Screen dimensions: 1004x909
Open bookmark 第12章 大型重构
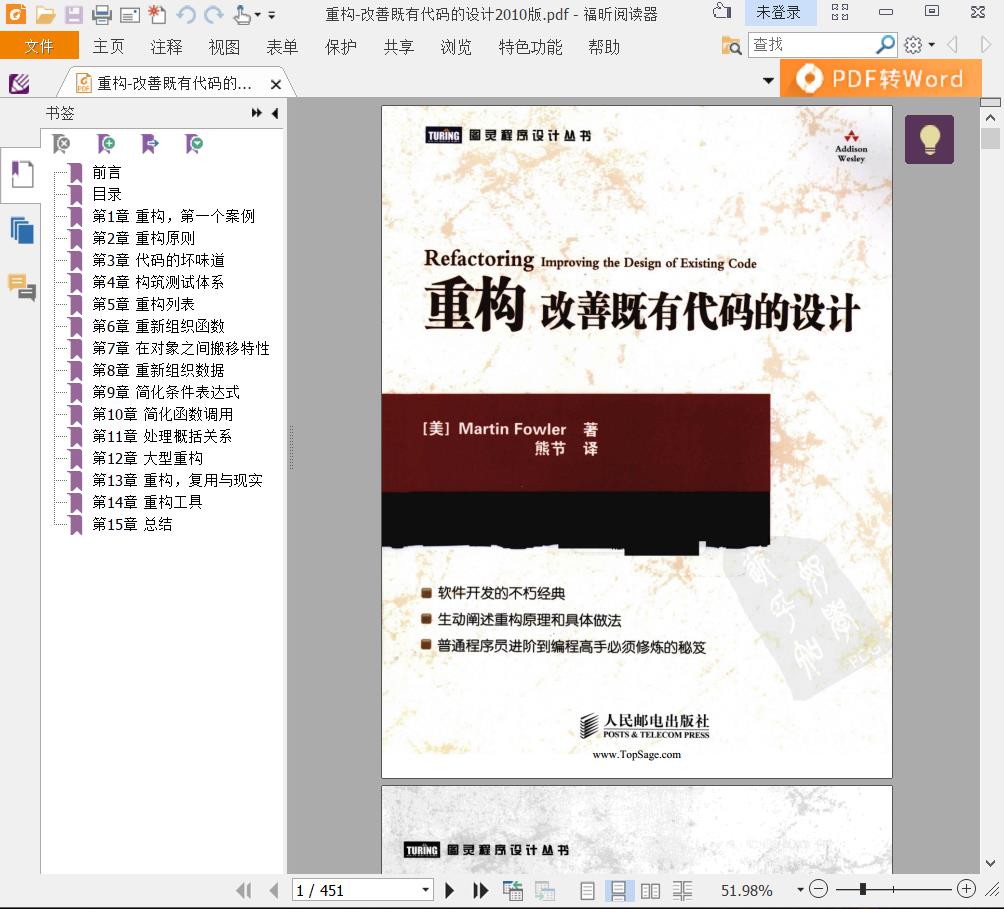pos(147,458)
